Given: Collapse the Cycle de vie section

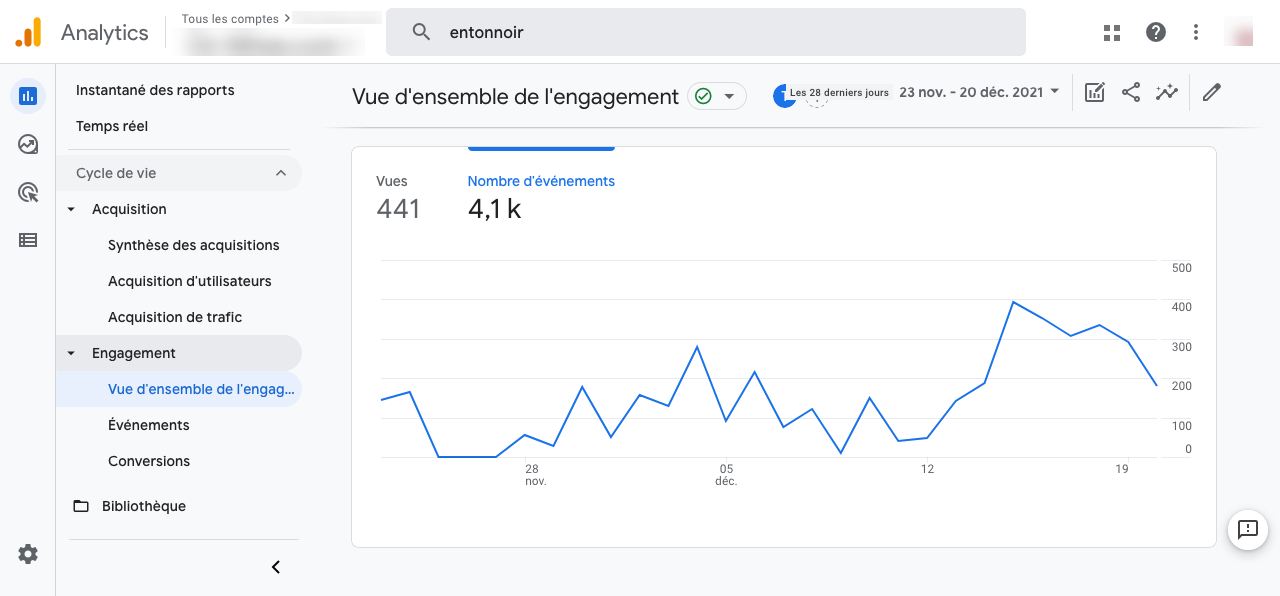Looking at the screenshot, I should (280, 173).
